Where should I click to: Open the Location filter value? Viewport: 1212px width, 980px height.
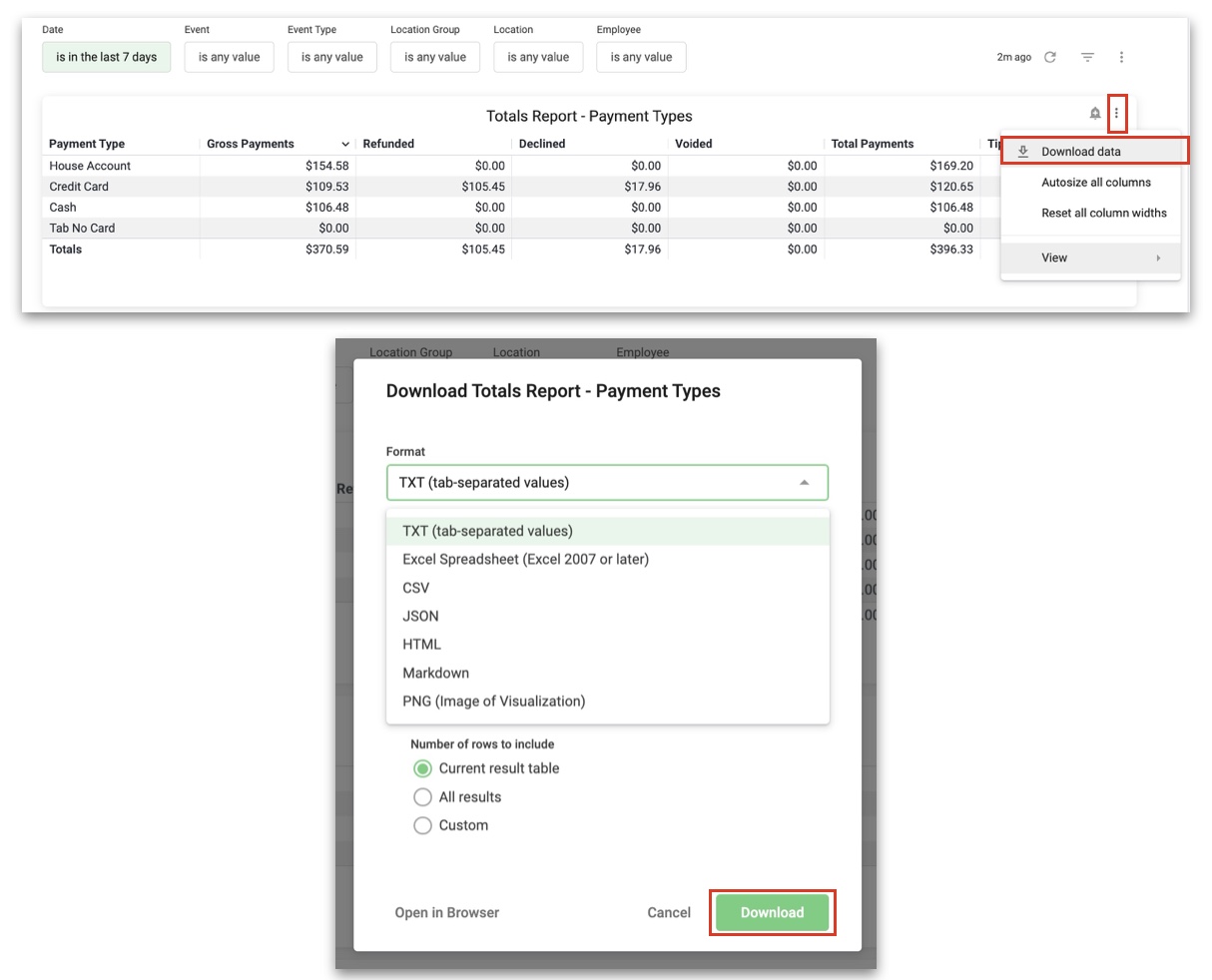click(538, 57)
